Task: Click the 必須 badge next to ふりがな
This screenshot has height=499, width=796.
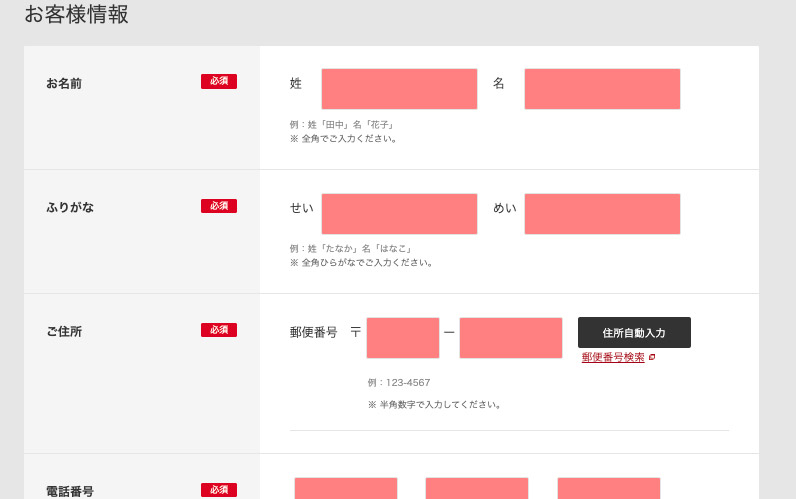Action: (219, 206)
